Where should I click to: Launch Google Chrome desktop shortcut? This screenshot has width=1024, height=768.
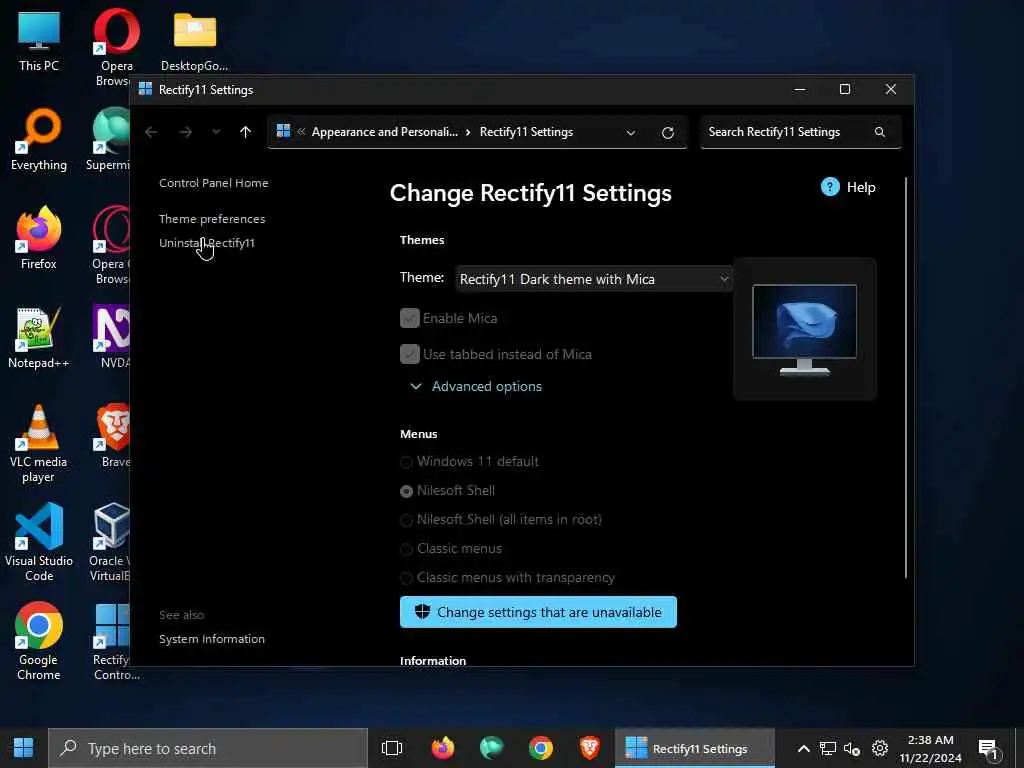coord(39,642)
